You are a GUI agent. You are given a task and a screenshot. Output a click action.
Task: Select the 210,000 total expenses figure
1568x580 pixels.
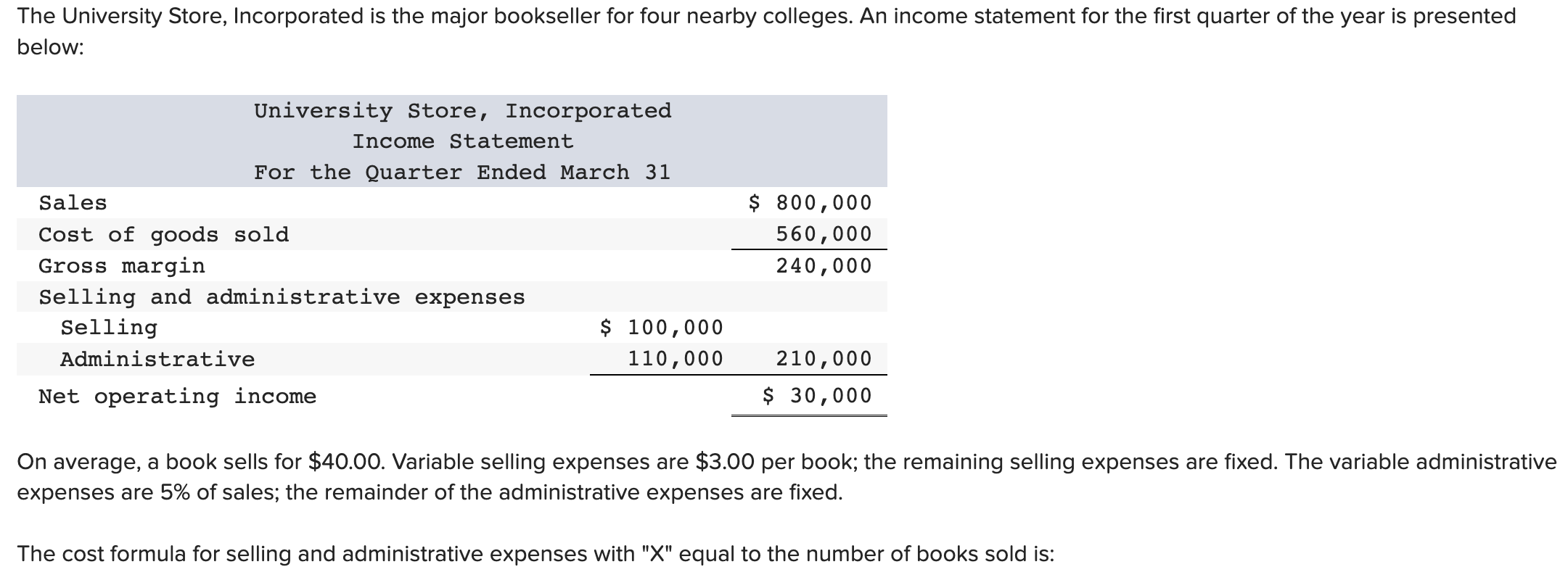coord(824,359)
